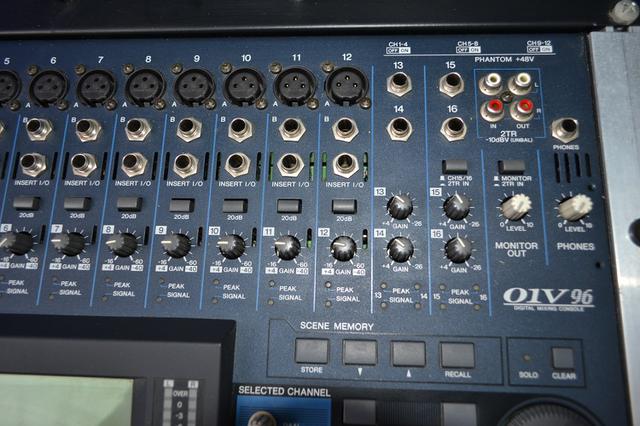Image resolution: width=640 pixels, height=426 pixels.
Task: Select the channel 13 jack input
Action: click(x=400, y=85)
